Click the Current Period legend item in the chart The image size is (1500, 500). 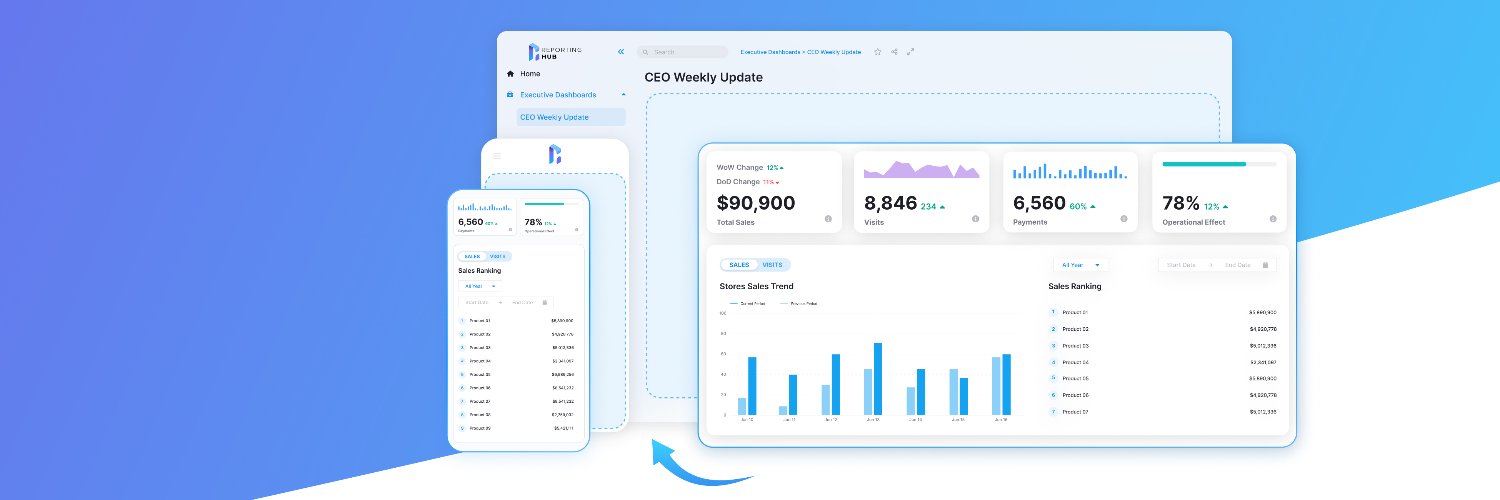pos(747,302)
